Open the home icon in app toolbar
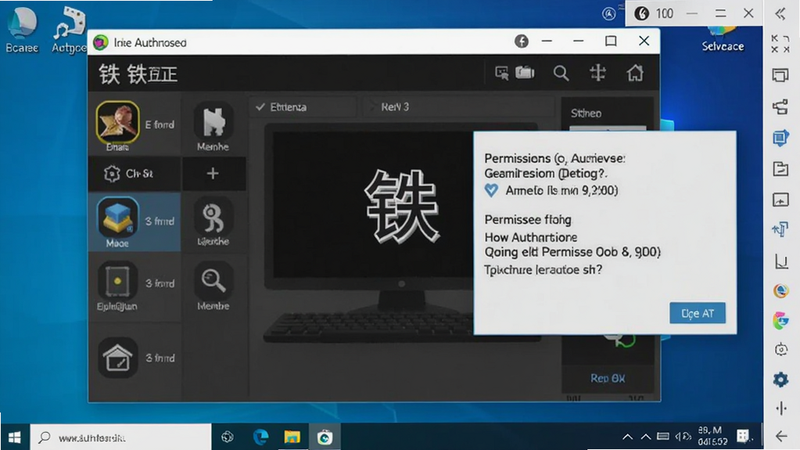The image size is (800, 450). (x=635, y=73)
